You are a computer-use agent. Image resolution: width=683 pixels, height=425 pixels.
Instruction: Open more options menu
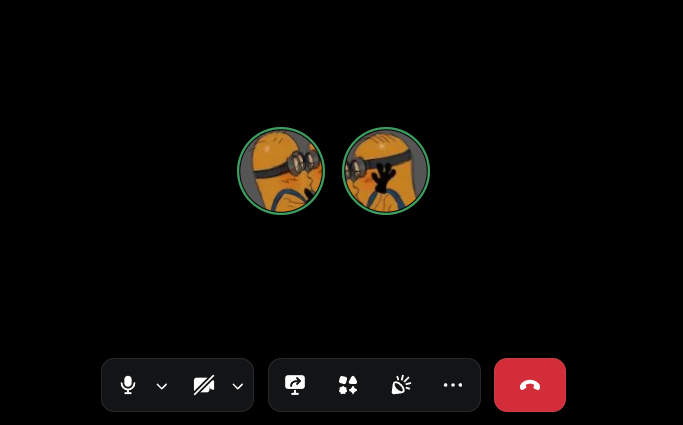[x=453, y=385]
